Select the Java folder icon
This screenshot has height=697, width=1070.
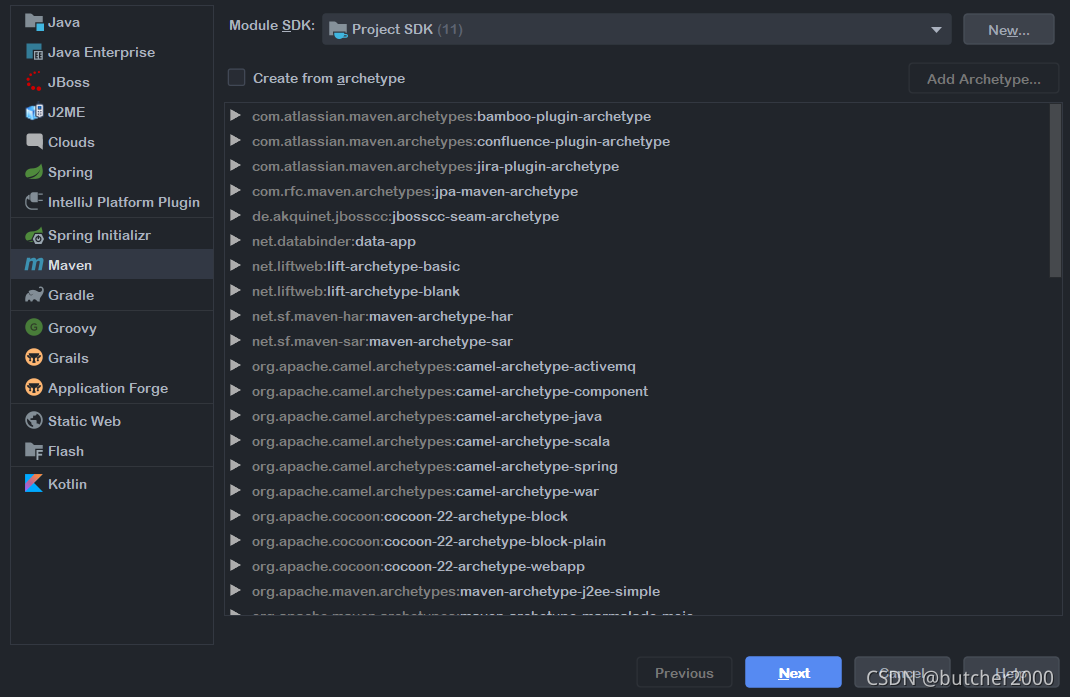point(34,22)
